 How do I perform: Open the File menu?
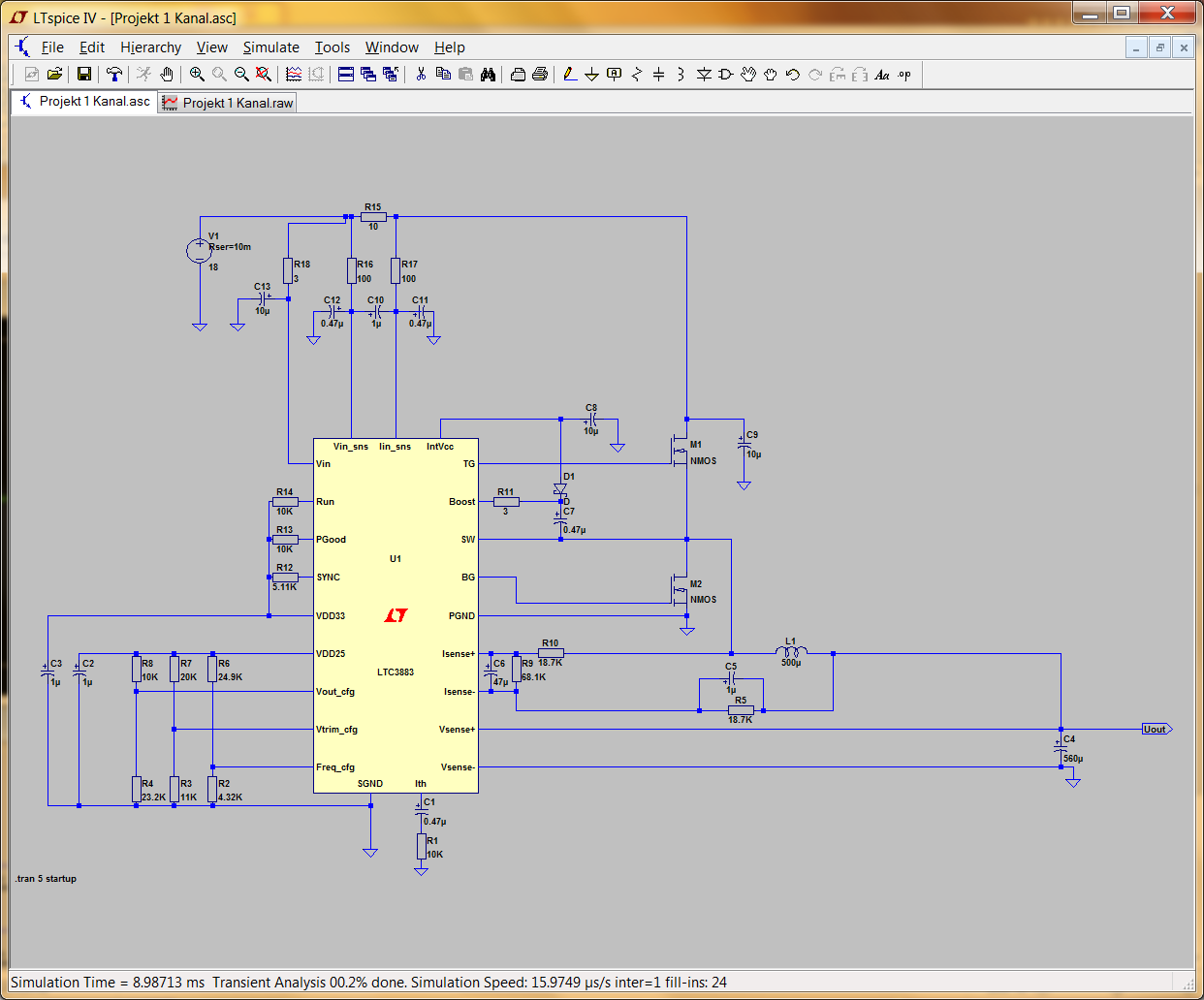[x=52, y=47]
